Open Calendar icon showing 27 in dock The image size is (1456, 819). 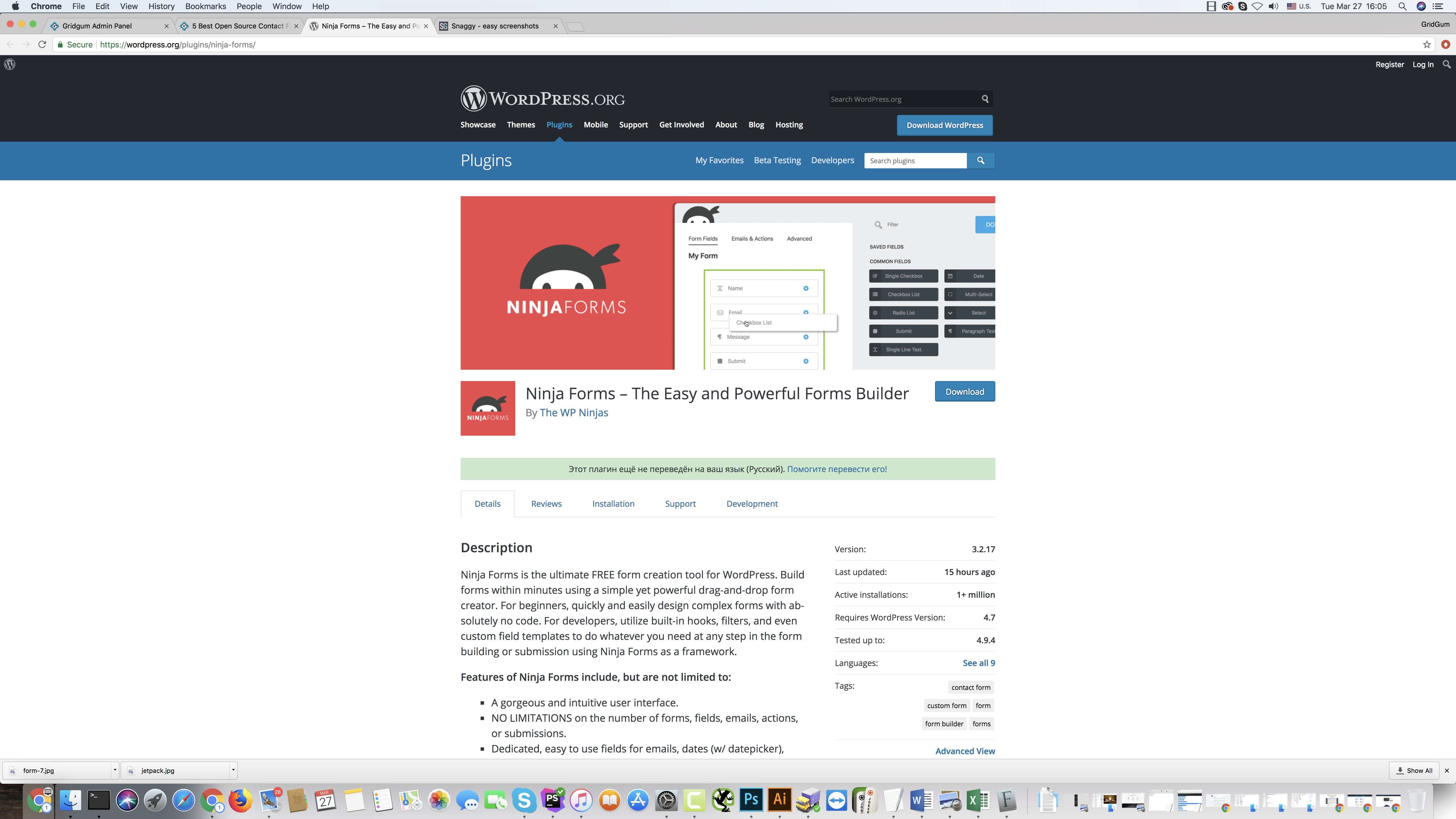(x=326, y=800)
